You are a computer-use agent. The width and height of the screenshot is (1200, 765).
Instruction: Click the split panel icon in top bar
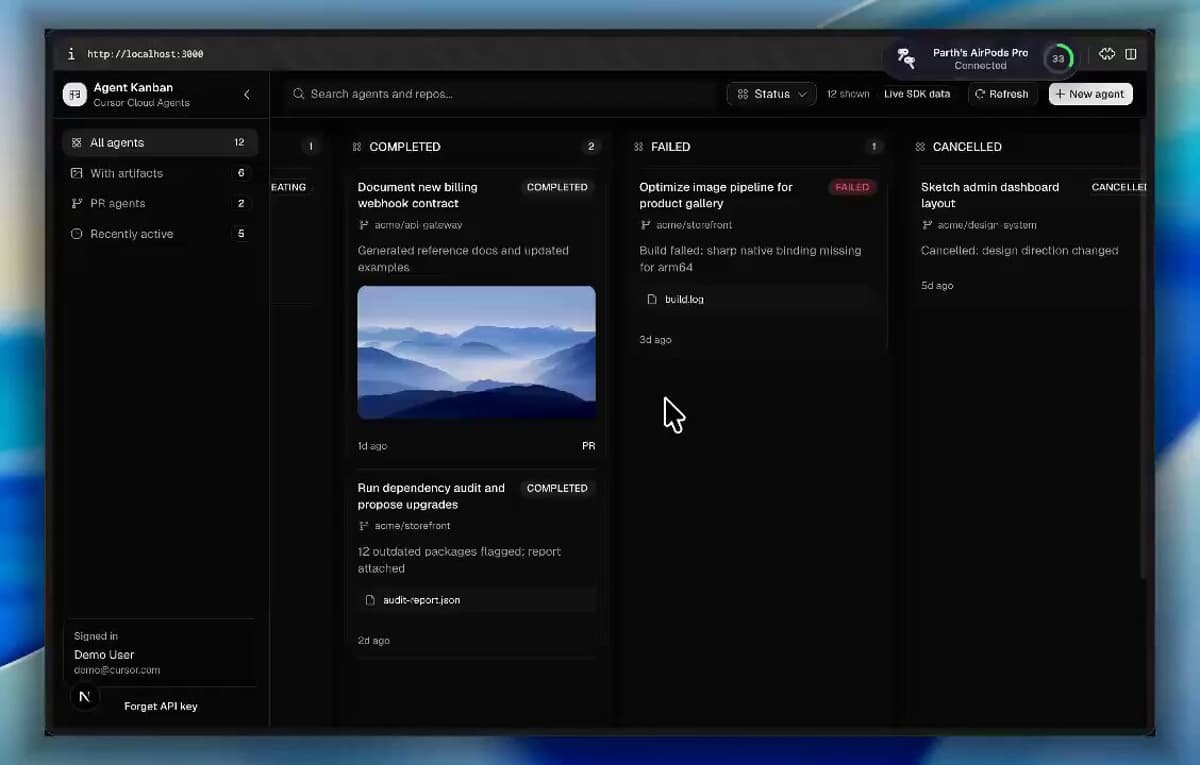click(1131, 54)
